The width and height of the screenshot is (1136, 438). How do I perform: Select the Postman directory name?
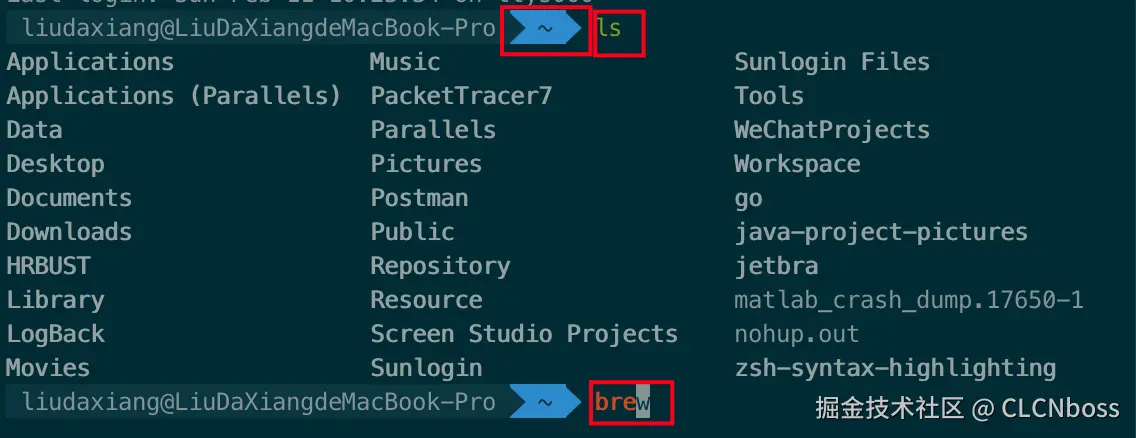[x=419, y=198]
